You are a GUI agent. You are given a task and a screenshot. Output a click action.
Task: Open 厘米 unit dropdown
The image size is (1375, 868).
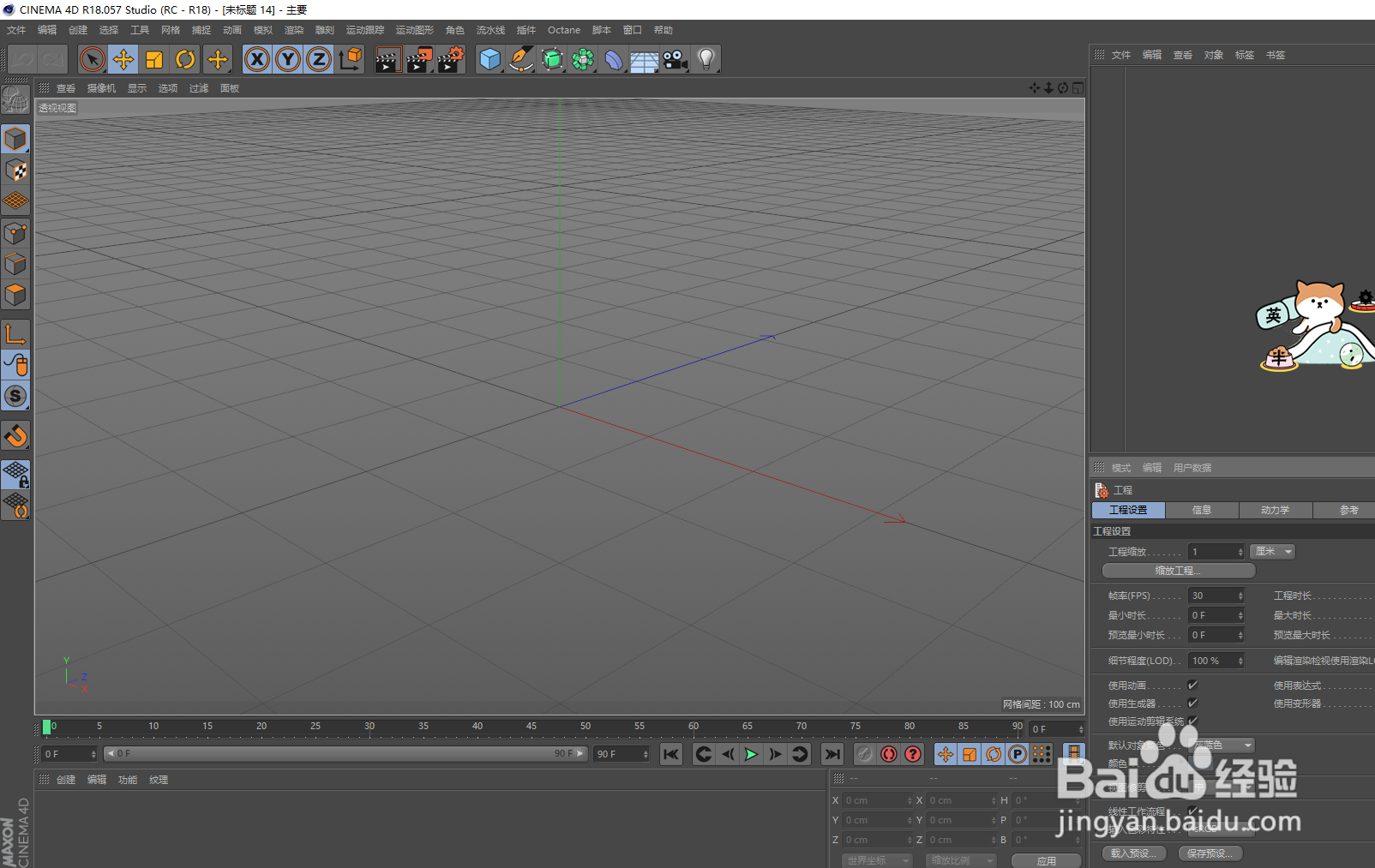pos(1273,552)
